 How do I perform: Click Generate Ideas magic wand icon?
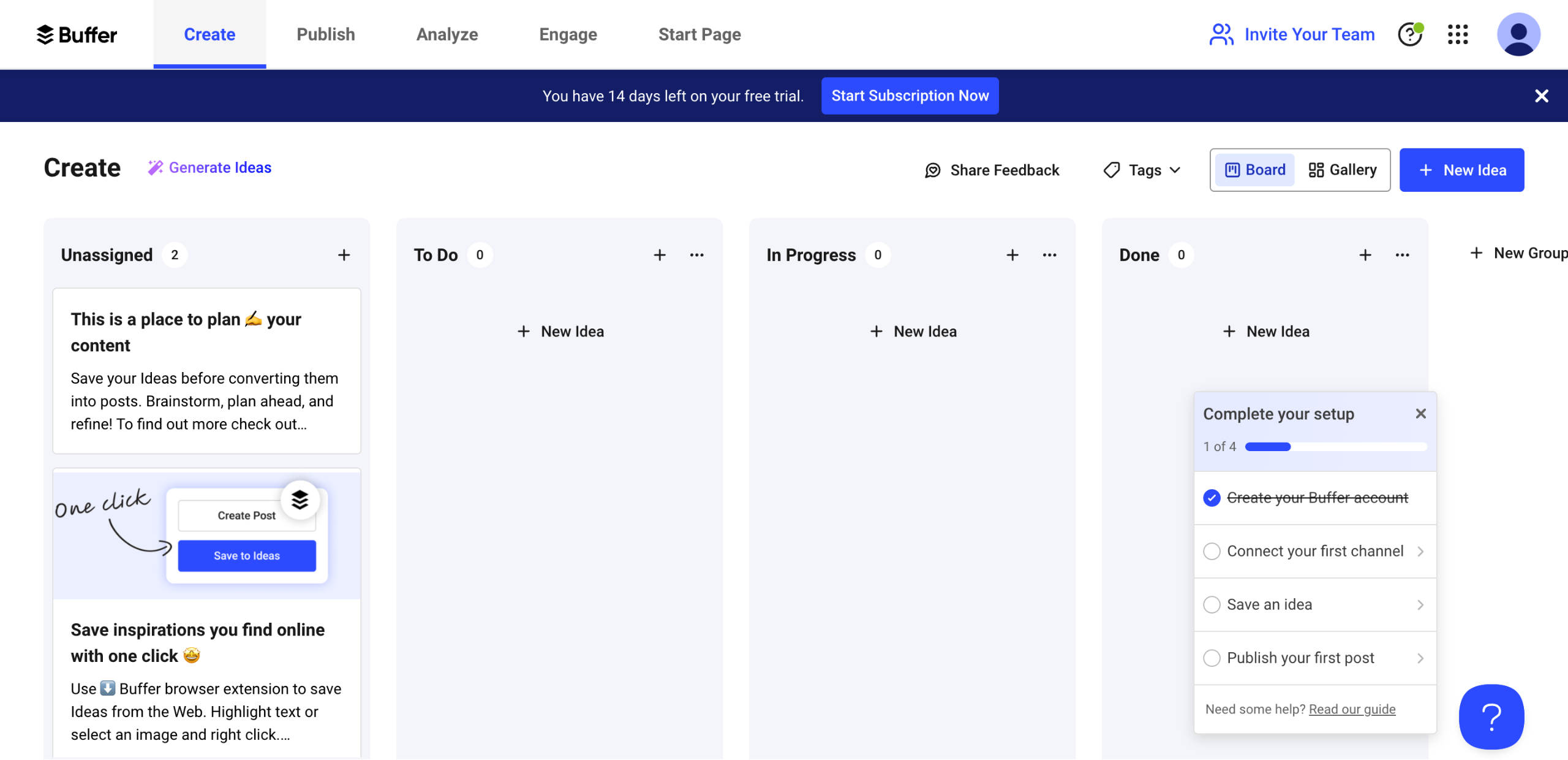pyautogui.click(x=155, y=168)
